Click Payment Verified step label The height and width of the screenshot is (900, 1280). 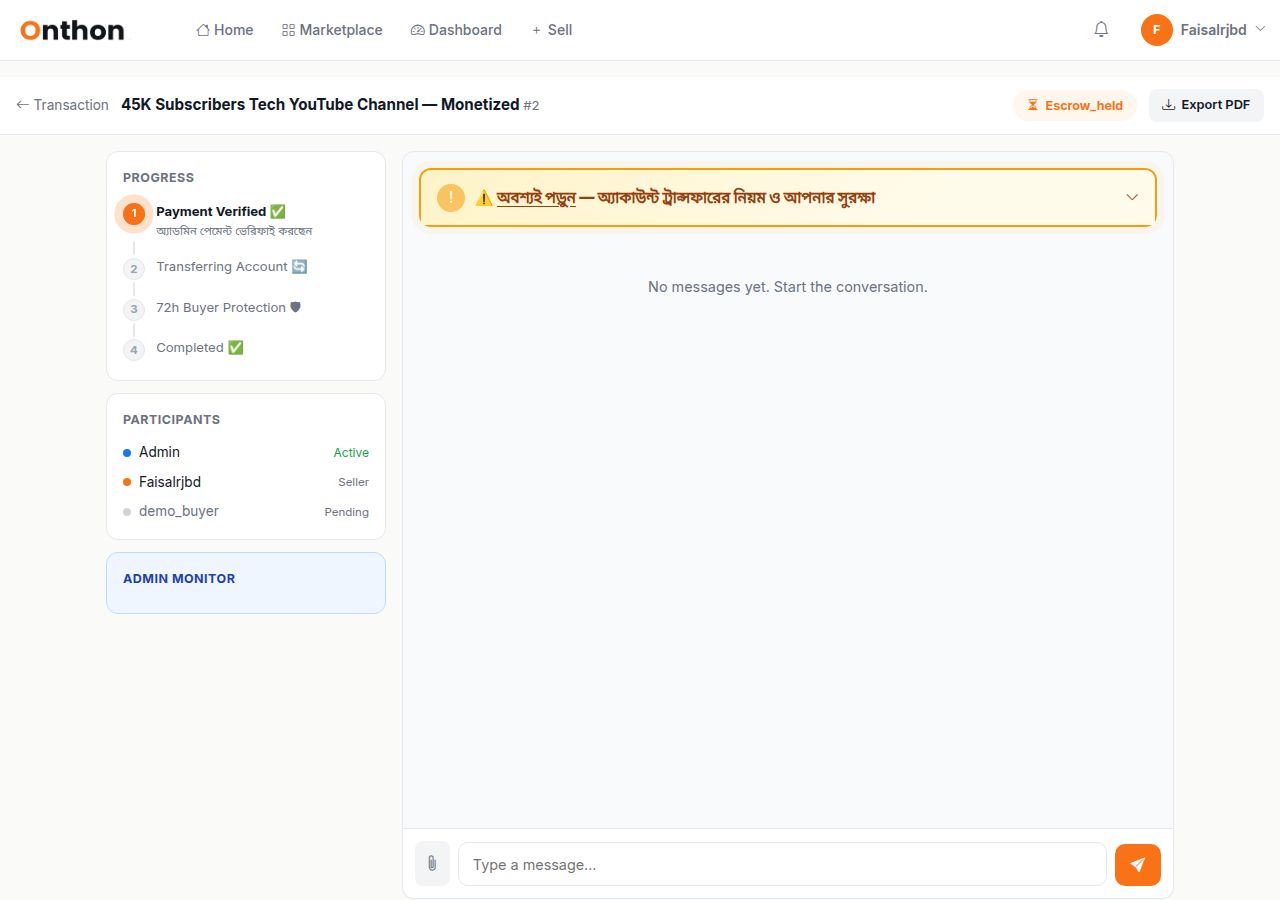coord(221,211)
